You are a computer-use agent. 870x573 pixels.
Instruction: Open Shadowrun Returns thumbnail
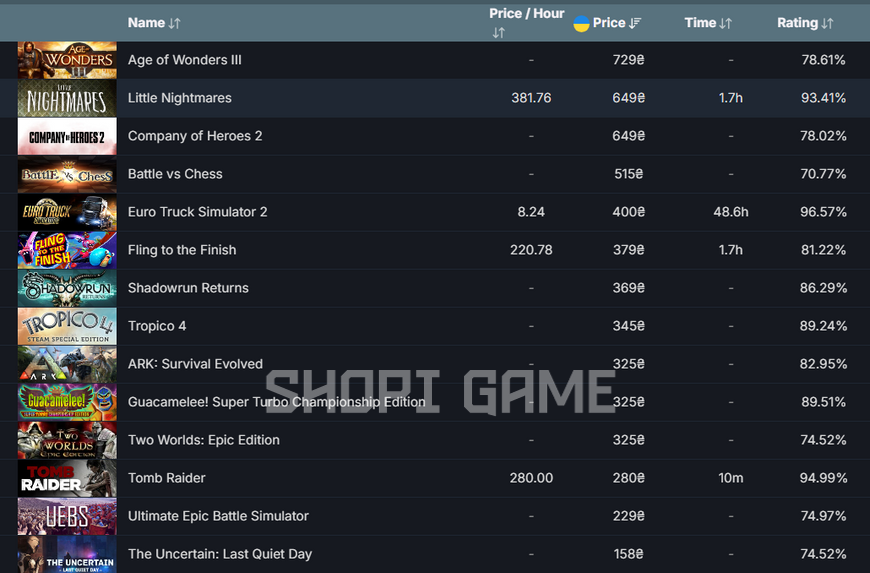[67, 288]
